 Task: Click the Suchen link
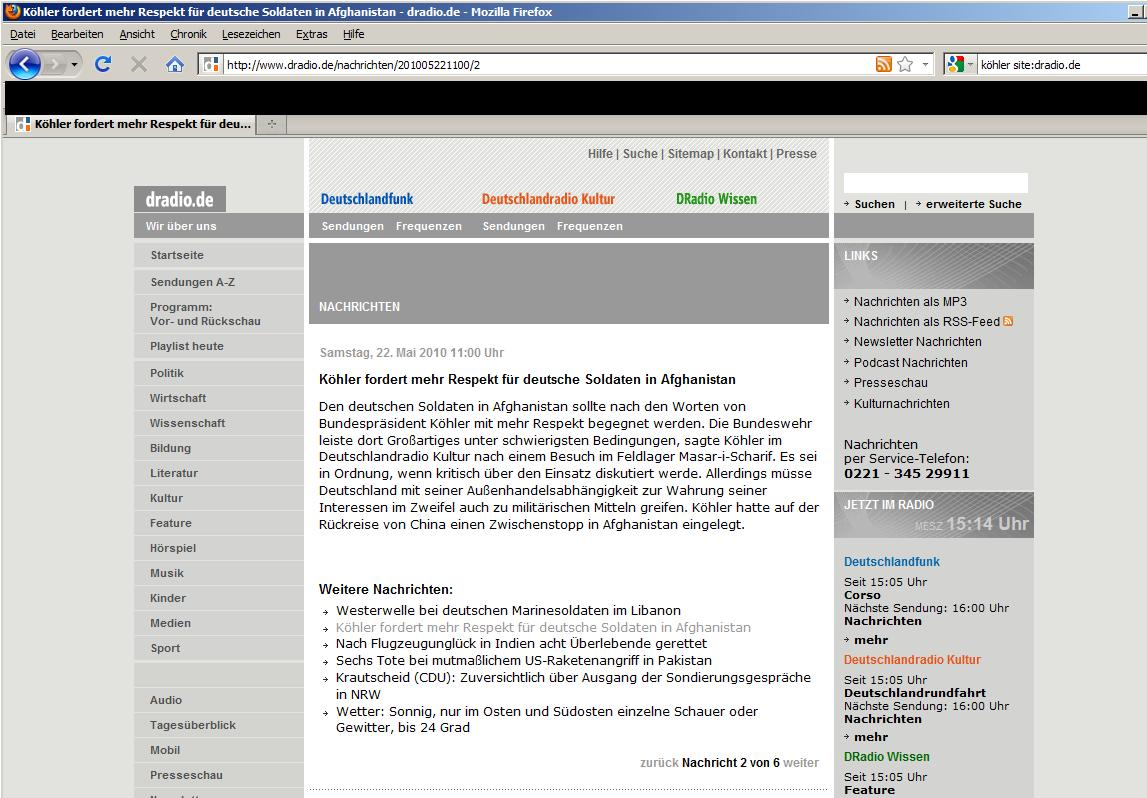coord(874,204)
